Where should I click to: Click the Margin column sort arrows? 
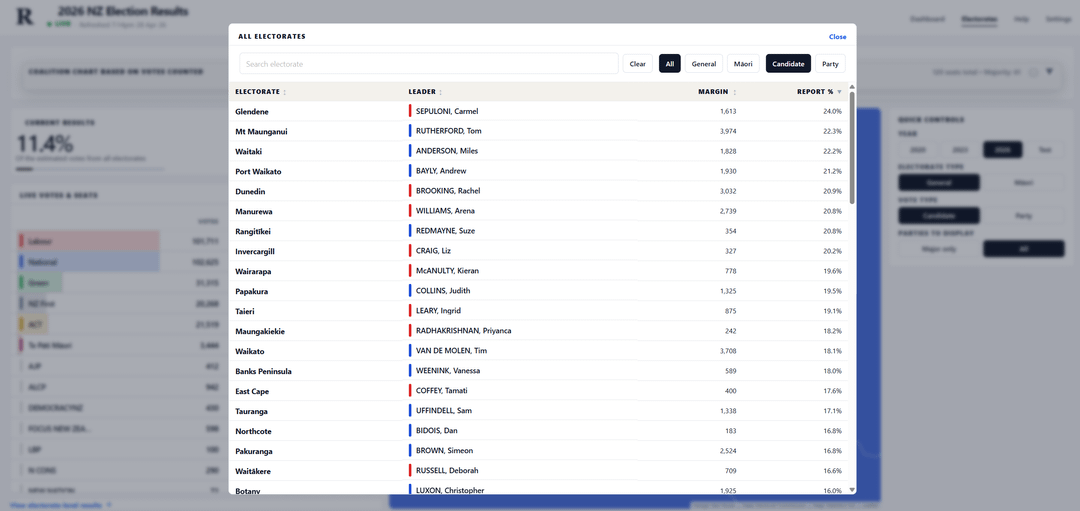pos(735,92)
